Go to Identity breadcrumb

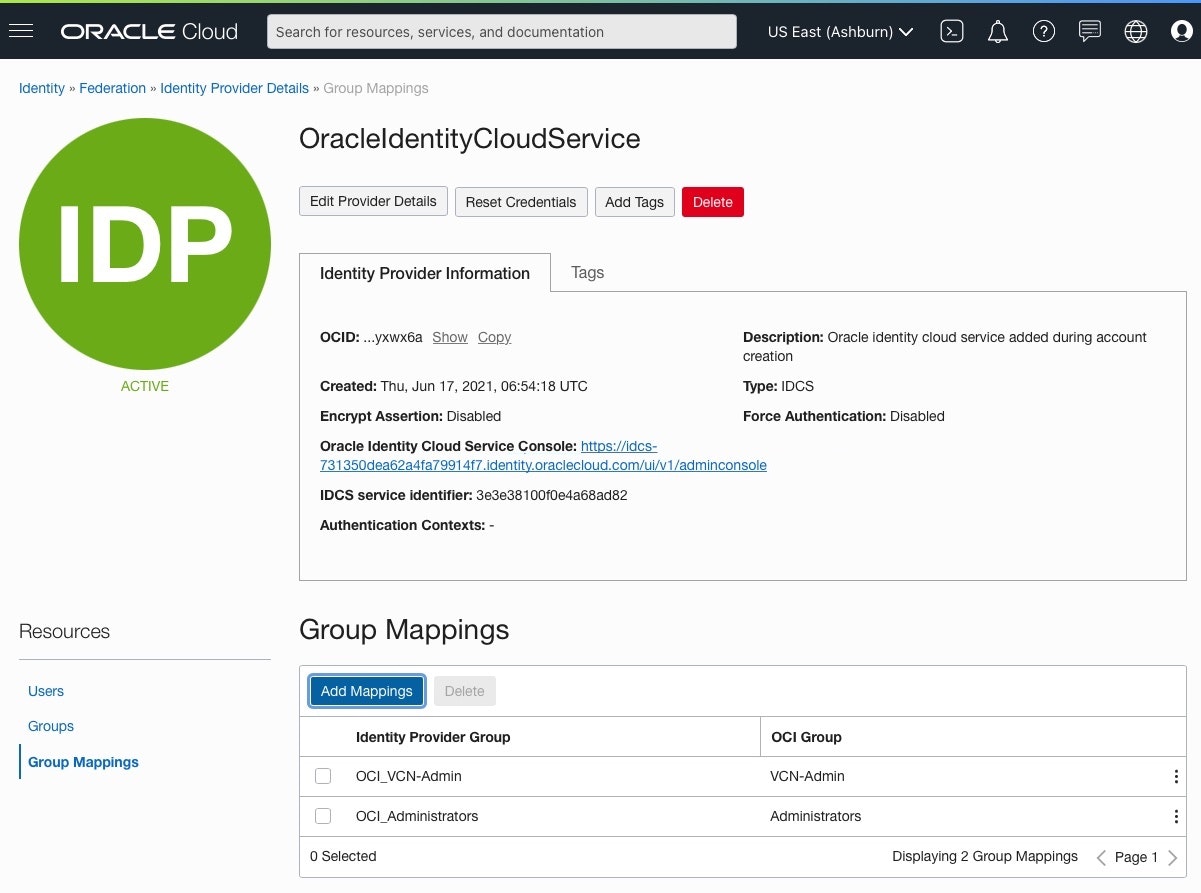click(42, 88)
